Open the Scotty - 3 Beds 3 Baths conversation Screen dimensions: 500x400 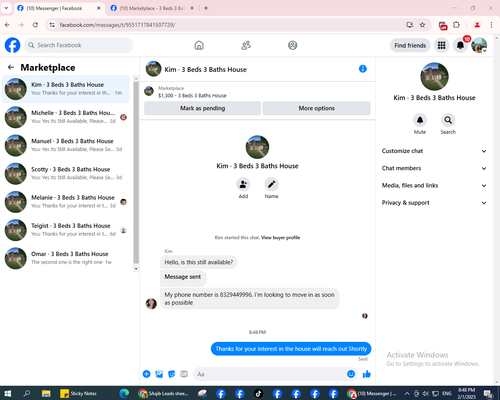[x=66, y=173]
